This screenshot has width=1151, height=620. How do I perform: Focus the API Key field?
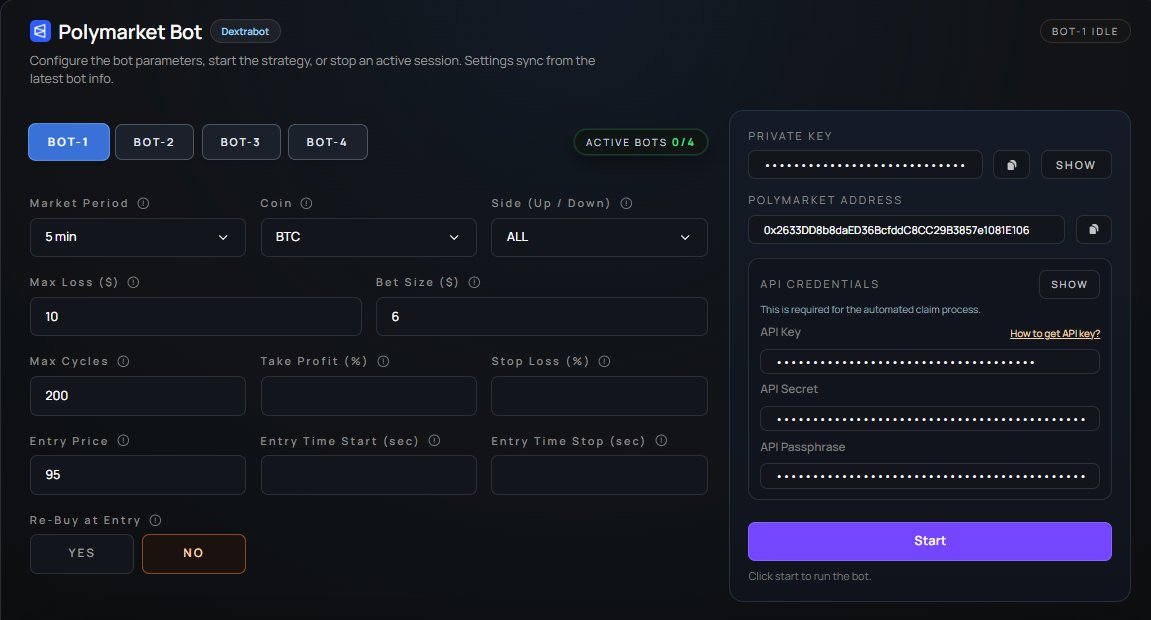929,362
